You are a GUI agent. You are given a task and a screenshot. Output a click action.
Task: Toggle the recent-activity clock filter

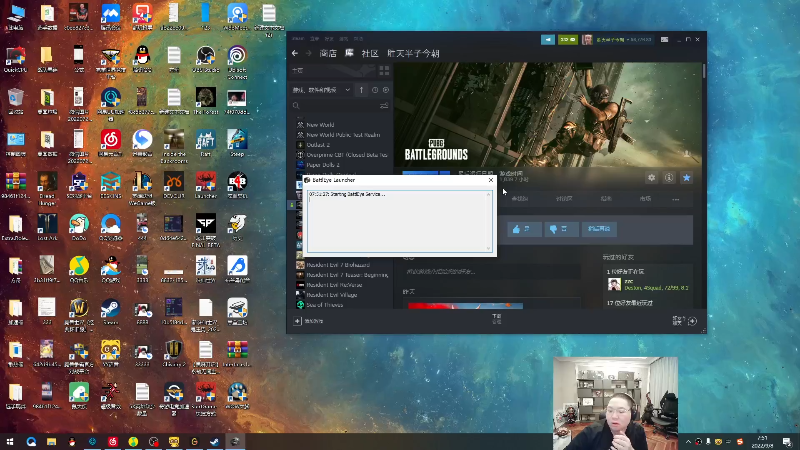point(374,90)
